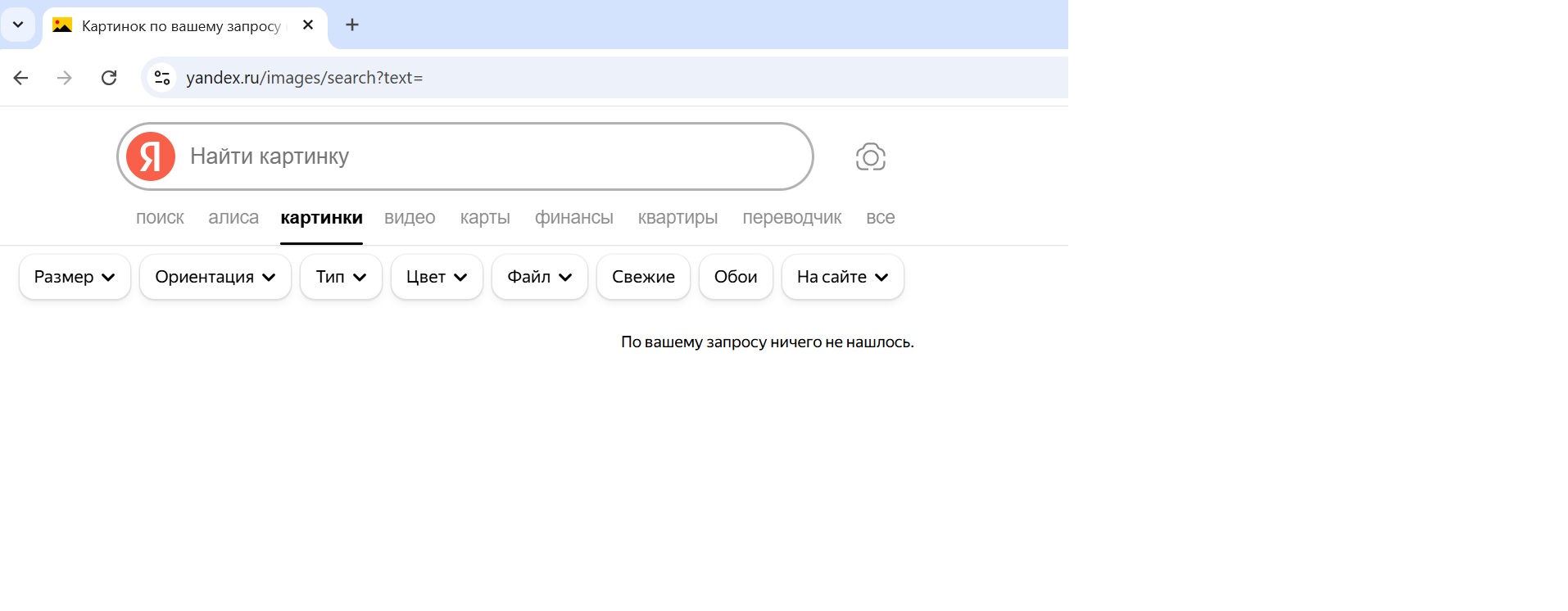
Task: Go back with browser back arrow
Action: [21, 78]
